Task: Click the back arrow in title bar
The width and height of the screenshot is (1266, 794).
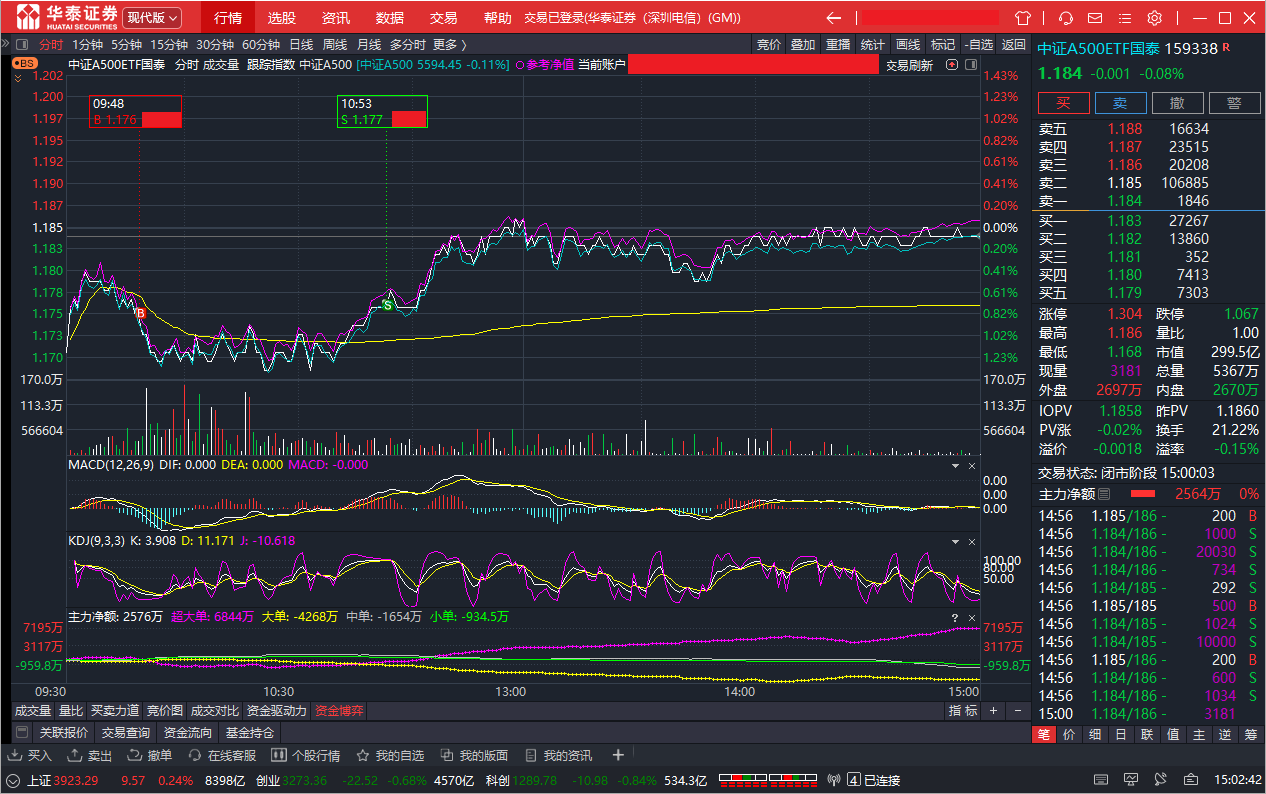Action: (x=833, y=18)
